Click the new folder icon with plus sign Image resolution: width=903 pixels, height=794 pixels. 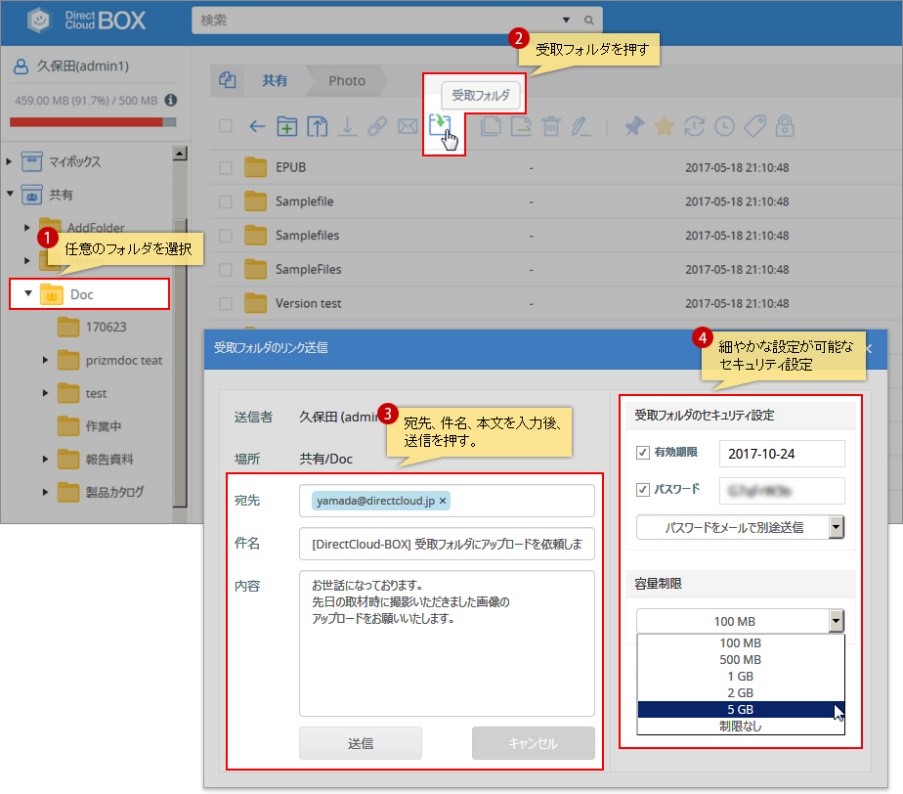[x=287, y=127]
